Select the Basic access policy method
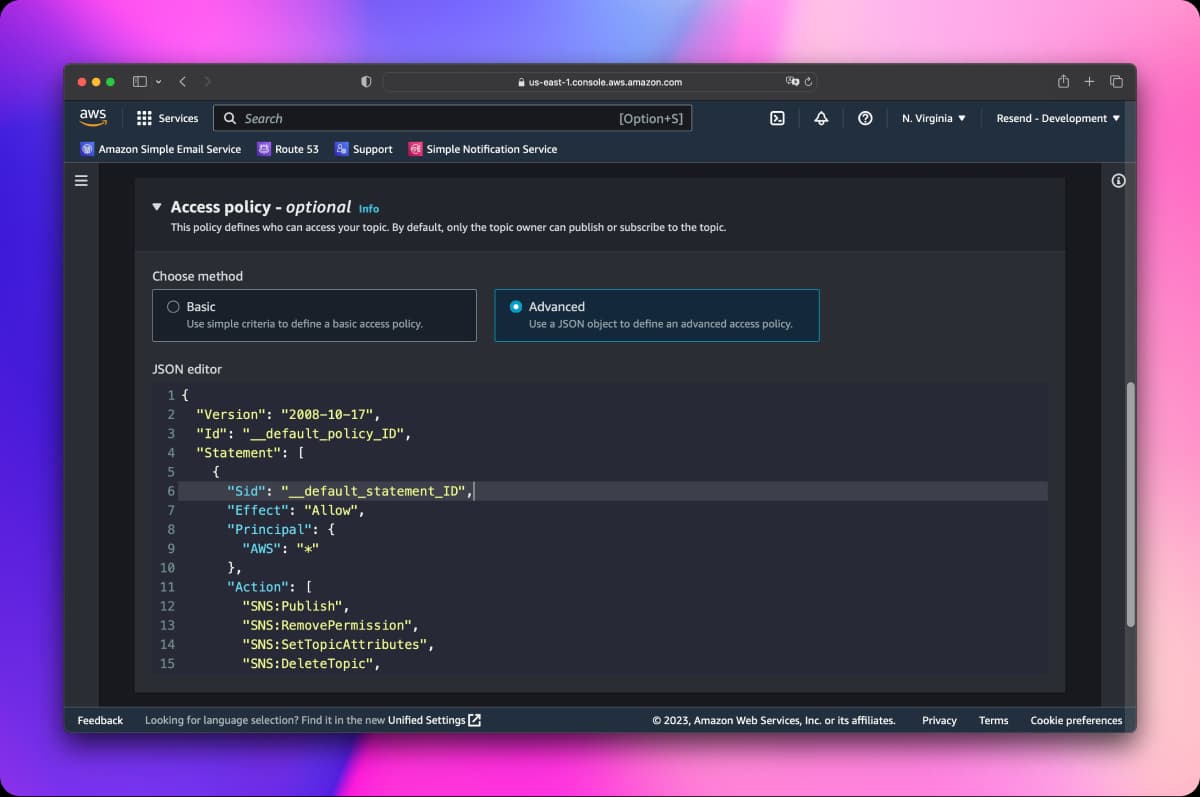The image size is (1200, 797). 173,306
